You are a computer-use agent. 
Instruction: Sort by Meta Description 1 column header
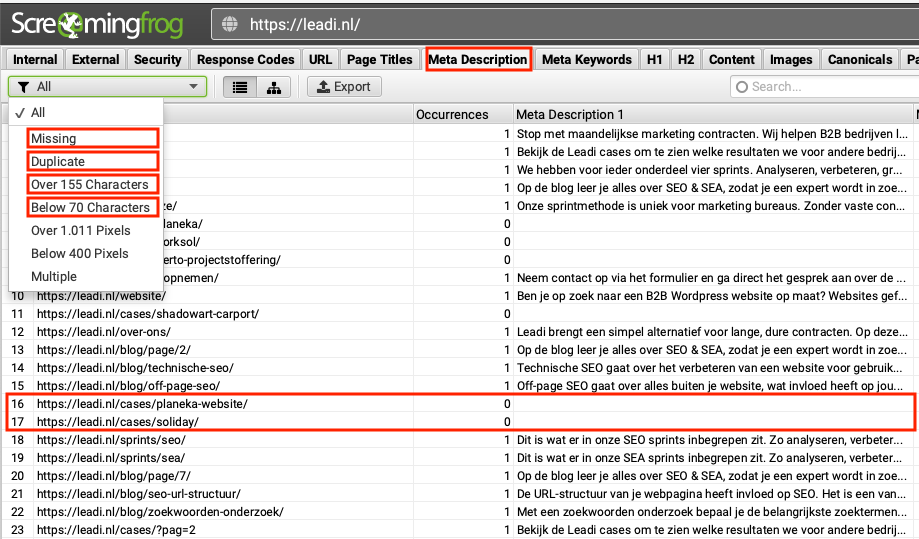713,114
